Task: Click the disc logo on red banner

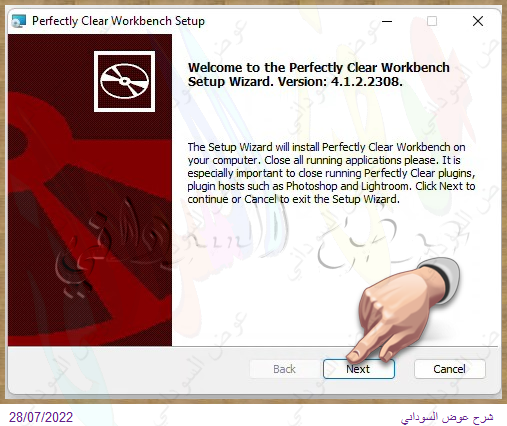Action: [x=124, y=81]
